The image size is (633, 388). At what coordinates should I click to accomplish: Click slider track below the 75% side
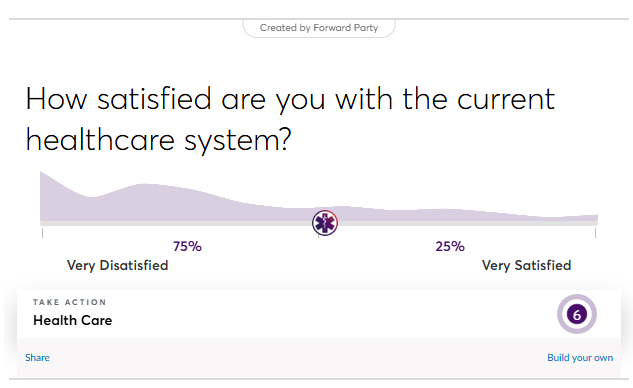186,223
